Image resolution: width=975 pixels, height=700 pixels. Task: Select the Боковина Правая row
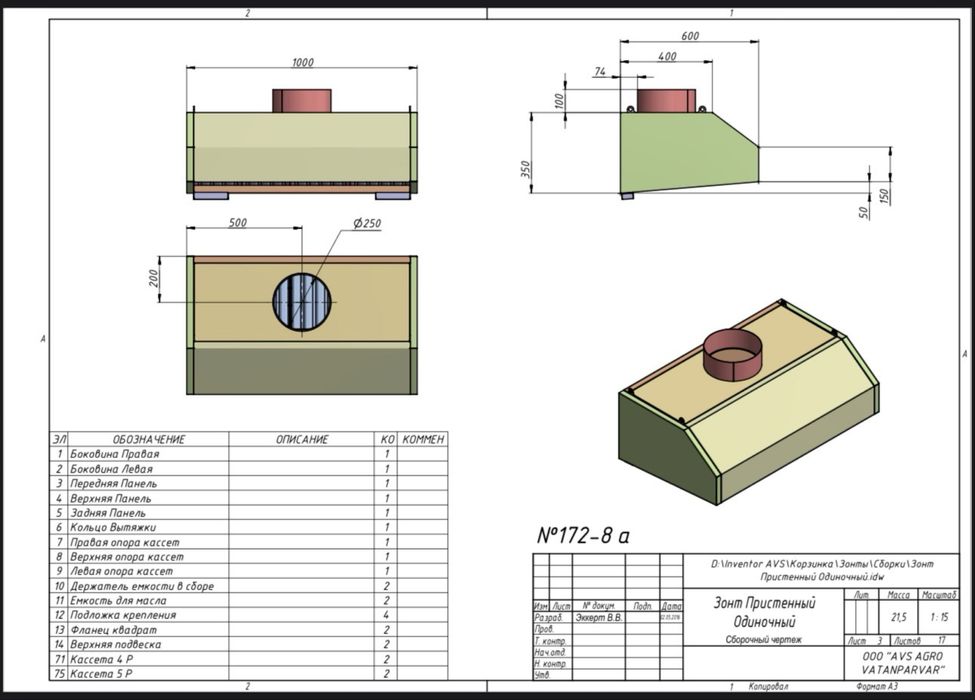(x=249, y=454)
